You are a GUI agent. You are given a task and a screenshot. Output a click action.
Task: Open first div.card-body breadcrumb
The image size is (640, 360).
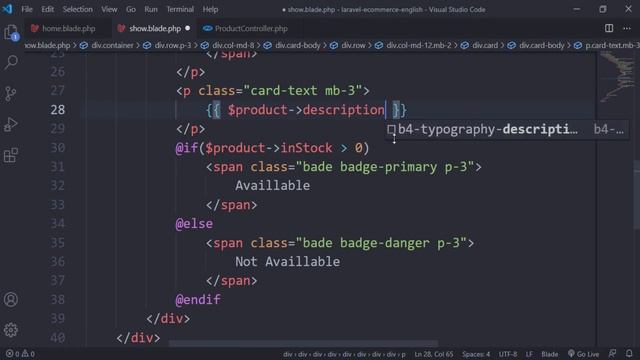[x=298, y=45]
